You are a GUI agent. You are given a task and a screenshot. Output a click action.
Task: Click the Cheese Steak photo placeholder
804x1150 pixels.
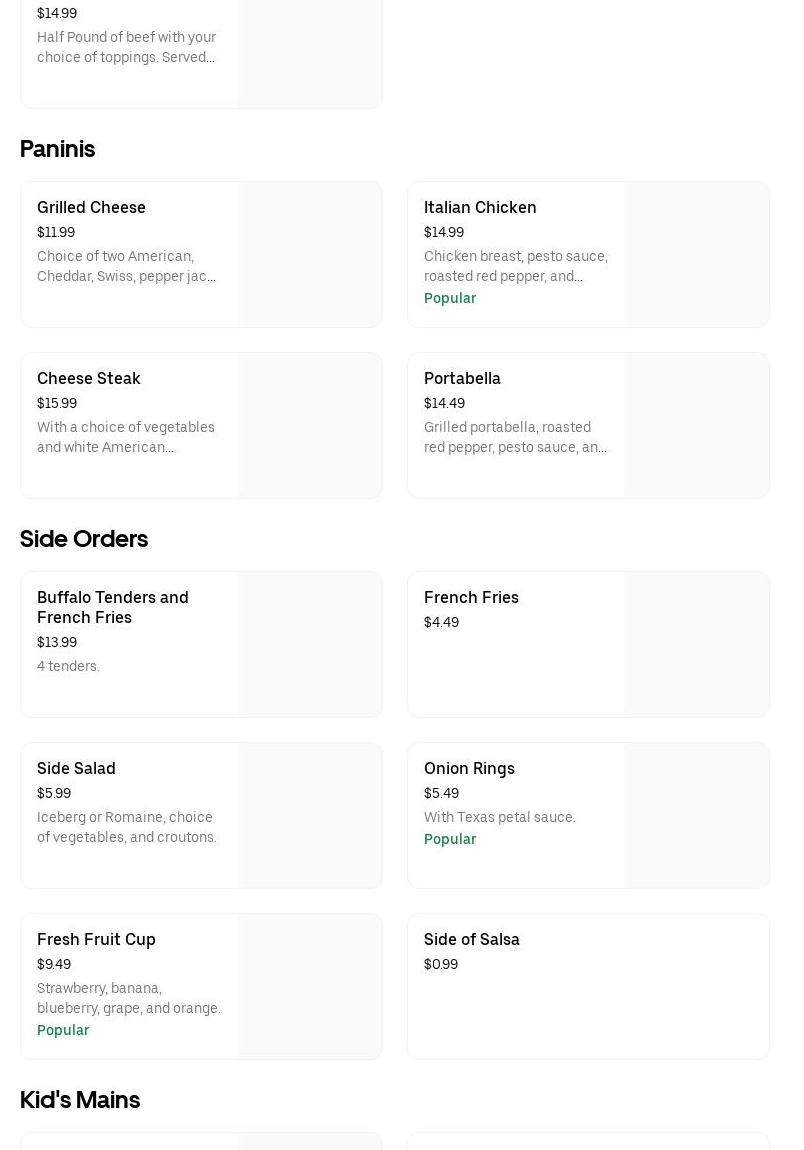(x=310, y=425)
